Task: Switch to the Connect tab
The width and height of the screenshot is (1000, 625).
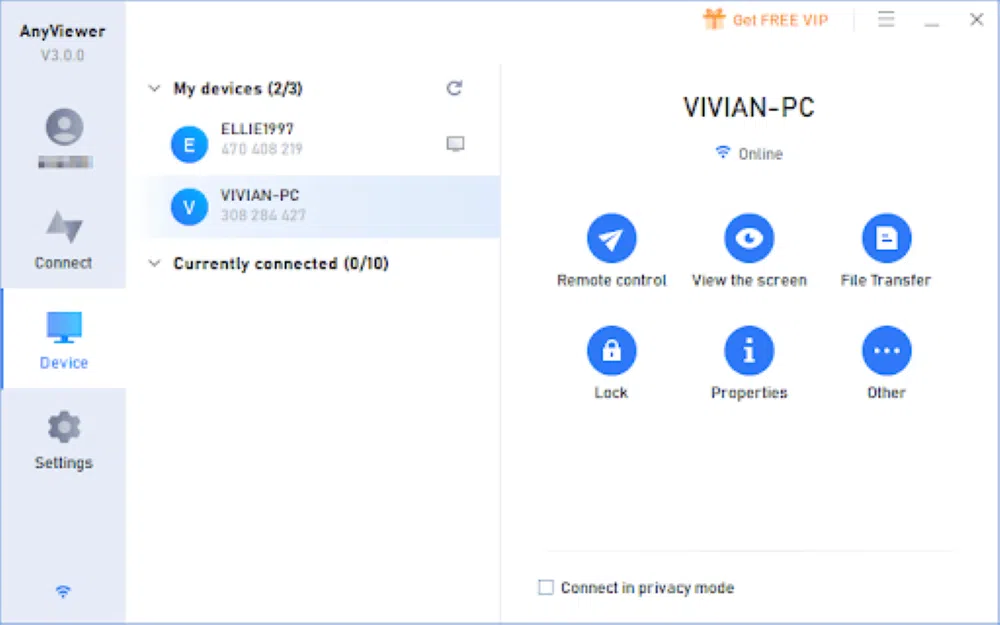Action: coord(63,240)
